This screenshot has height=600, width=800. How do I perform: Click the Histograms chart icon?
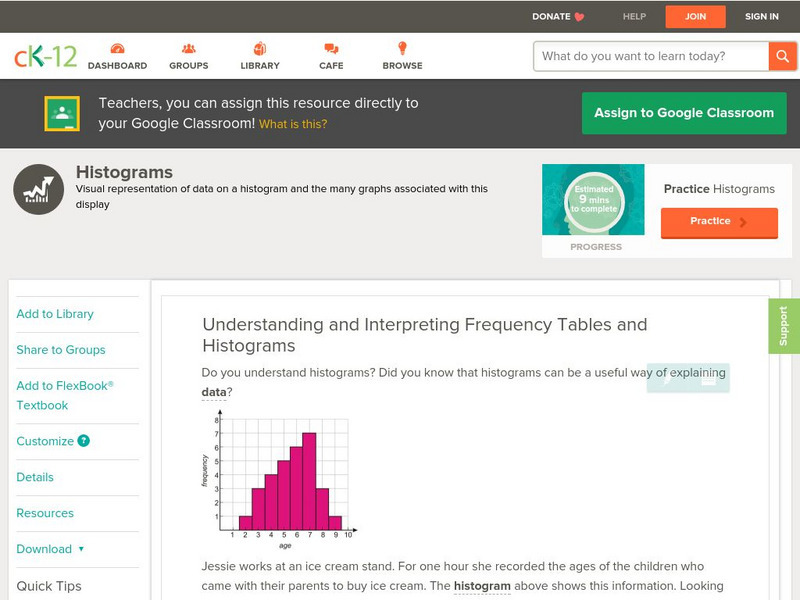click(39, 189)
